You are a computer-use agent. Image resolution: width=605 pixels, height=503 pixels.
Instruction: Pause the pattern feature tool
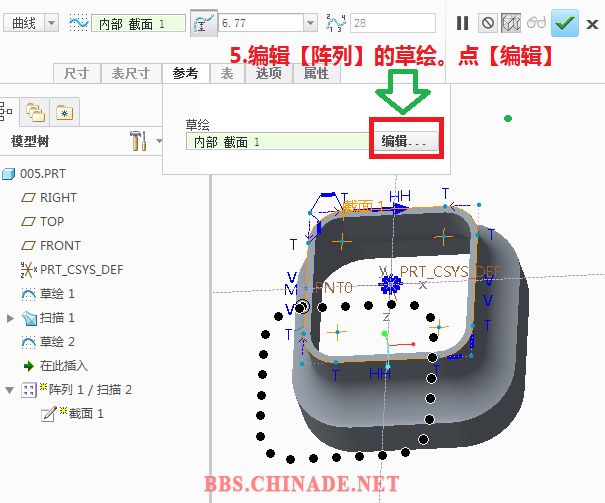click(x=462, y=23)
